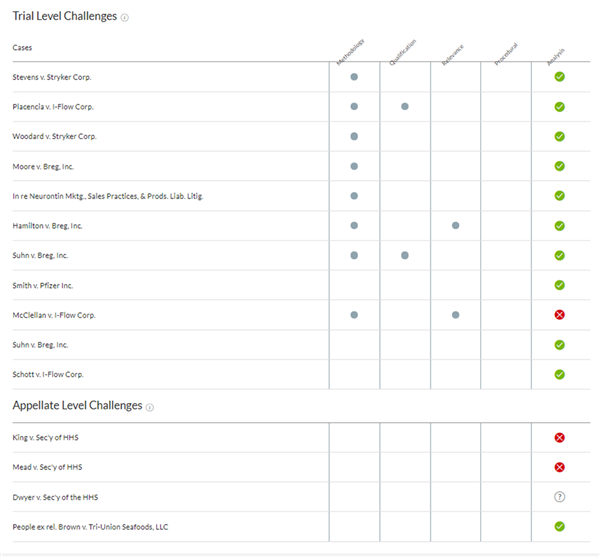This screenshot has width=600, height=557.
Task: Click the Methodology dot for Hamilton v. Breg, Inc.
Action: pyautogui.click(x=354, y=225)
